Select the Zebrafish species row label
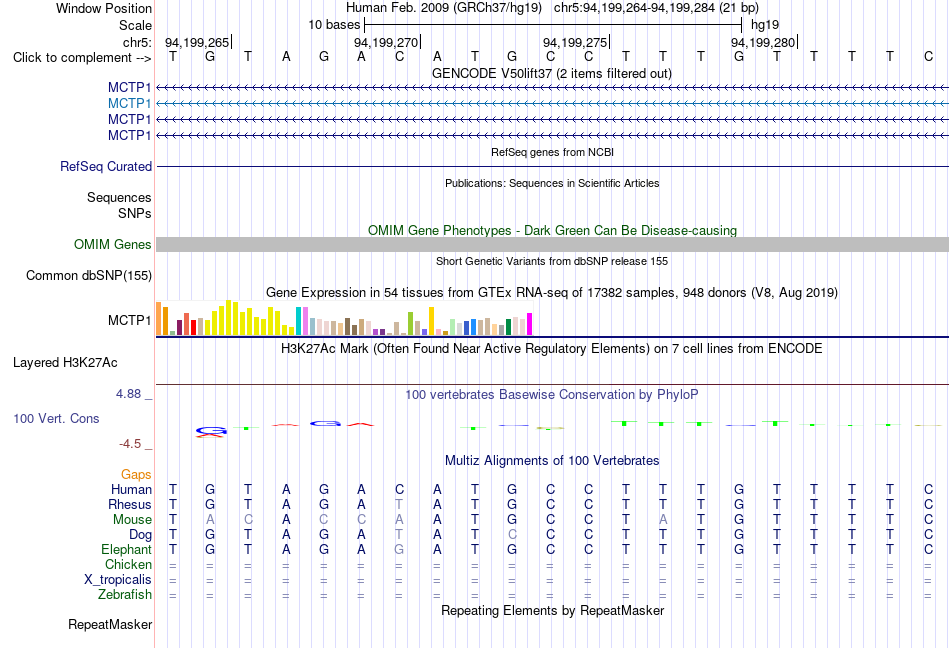This screenshot has width=950, height=648. tap(125, 595)
